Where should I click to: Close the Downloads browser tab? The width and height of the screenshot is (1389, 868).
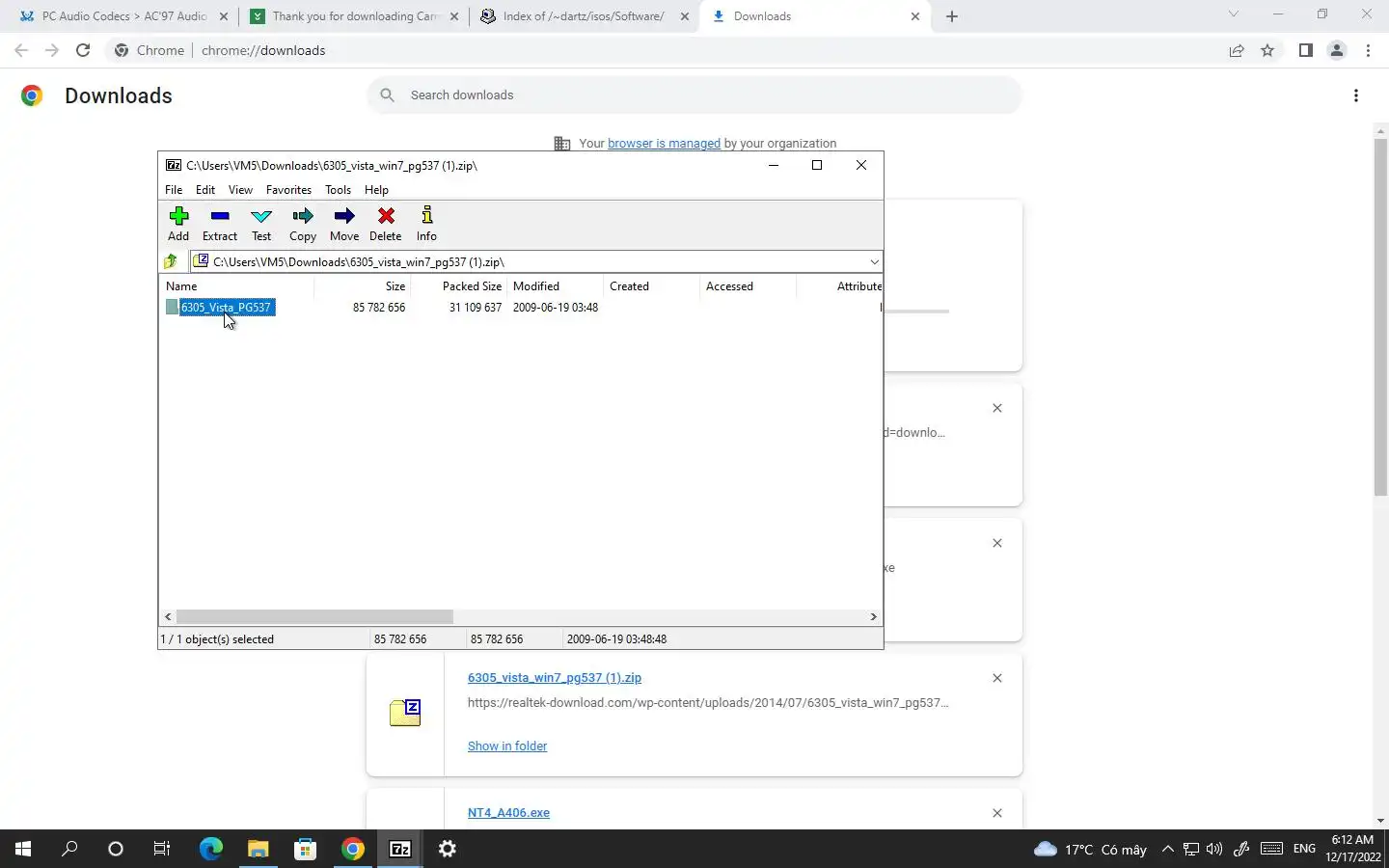pos(915,16)
